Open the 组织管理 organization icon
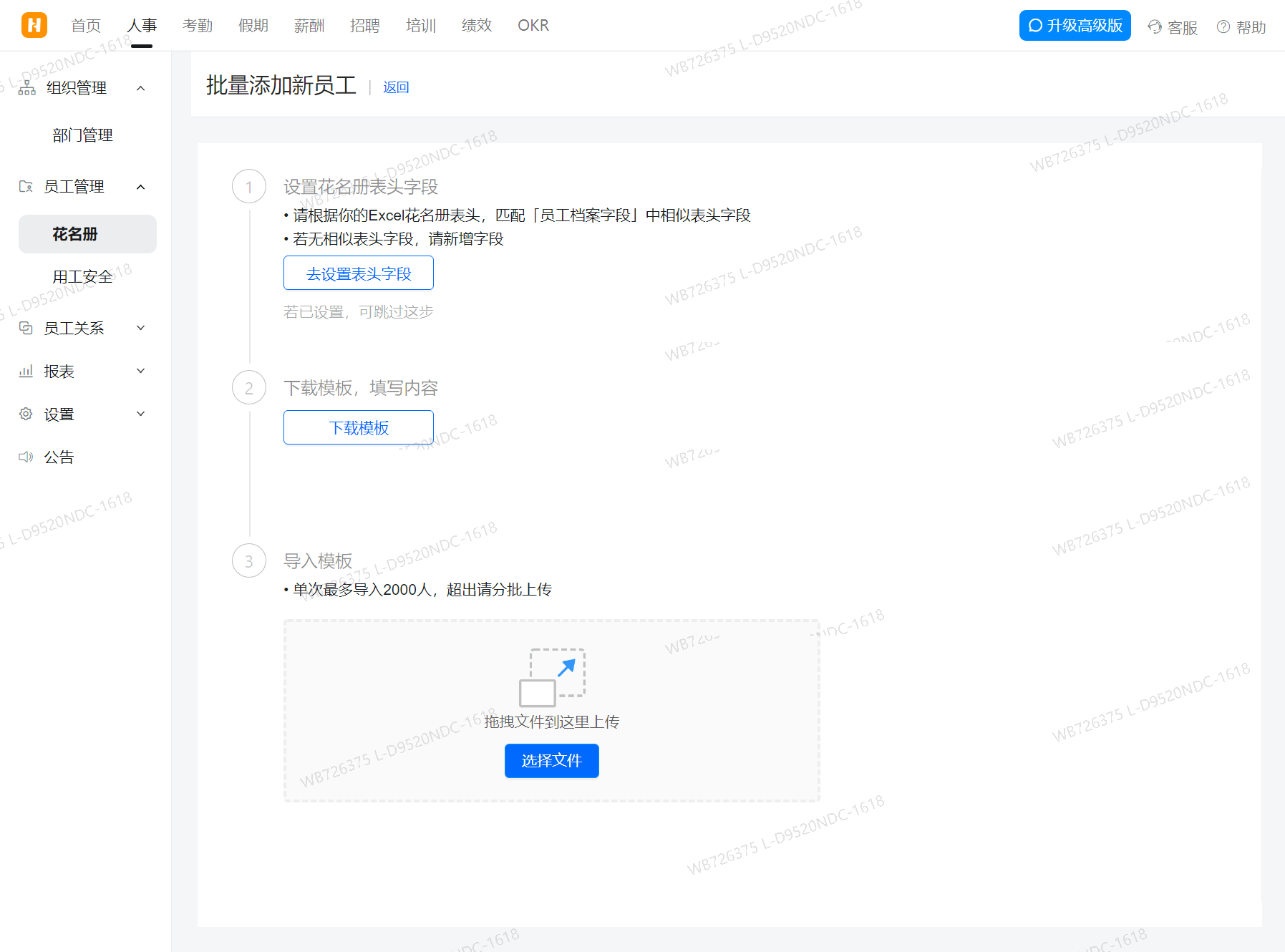Image resolution: width=1285 pixels, height=952 pixels. tap(26, 87)
